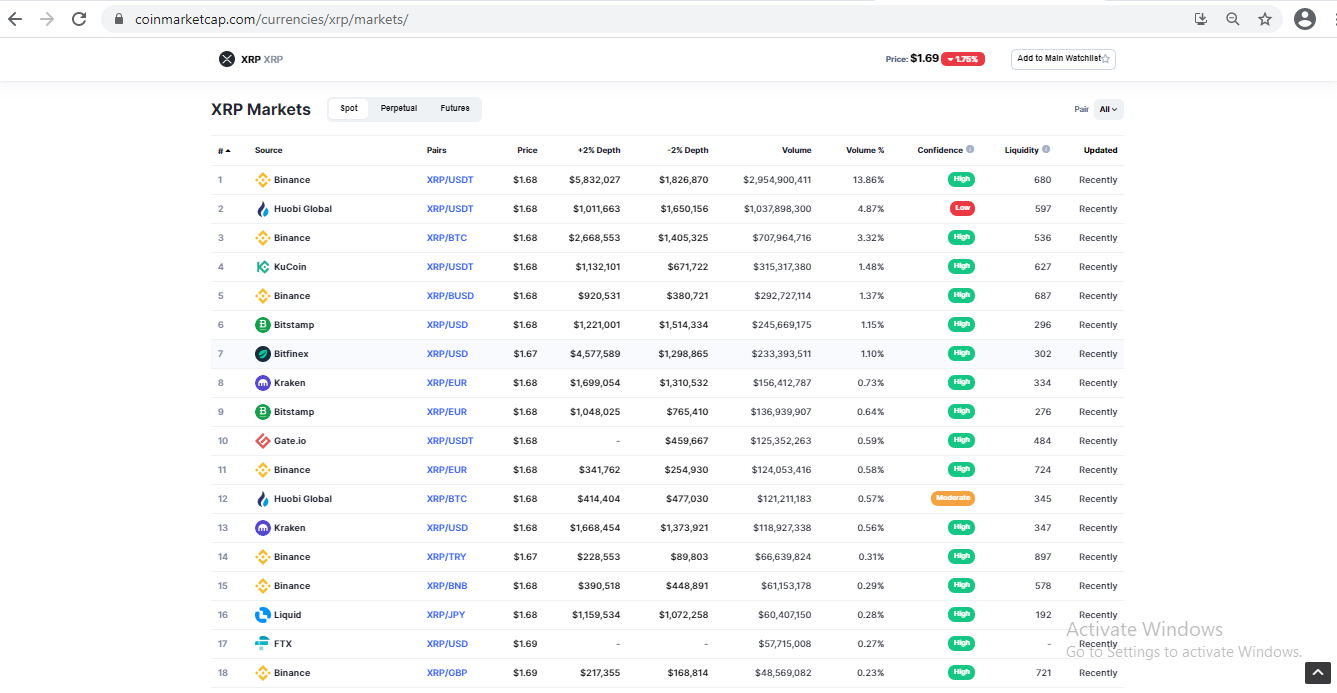This screenshot has height=693, width=1337.
Task: Click Kraken logo in row 13
Action: pyautogui.click(x=263, y=528)
